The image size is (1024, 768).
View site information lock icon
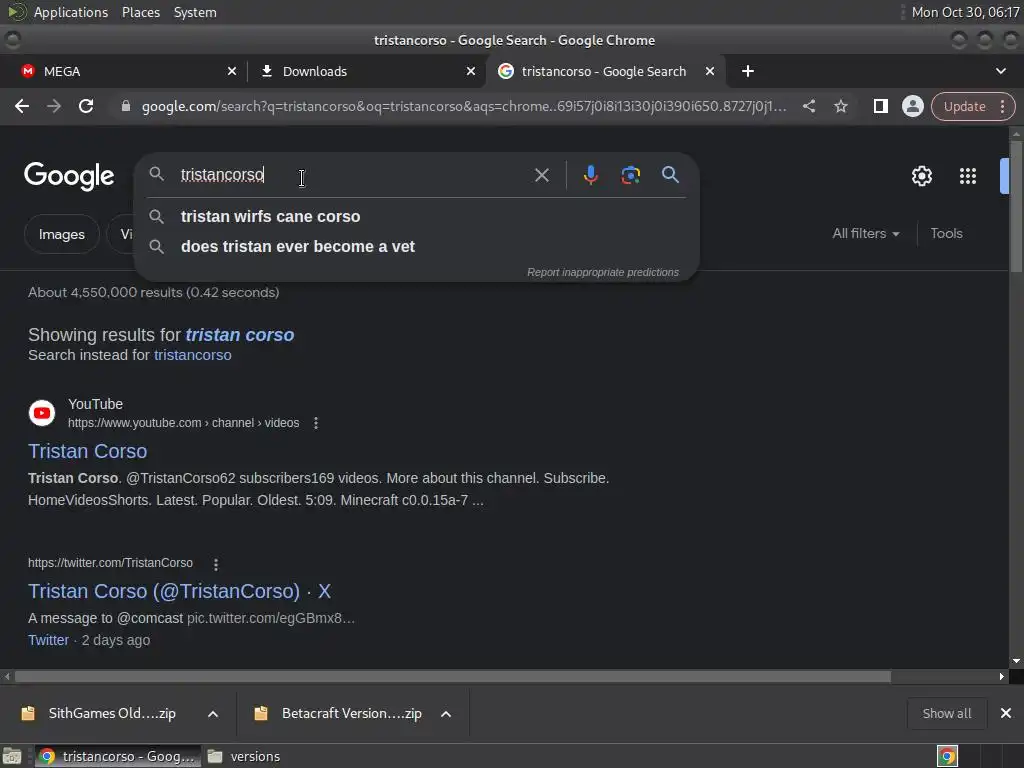point(125,106)
